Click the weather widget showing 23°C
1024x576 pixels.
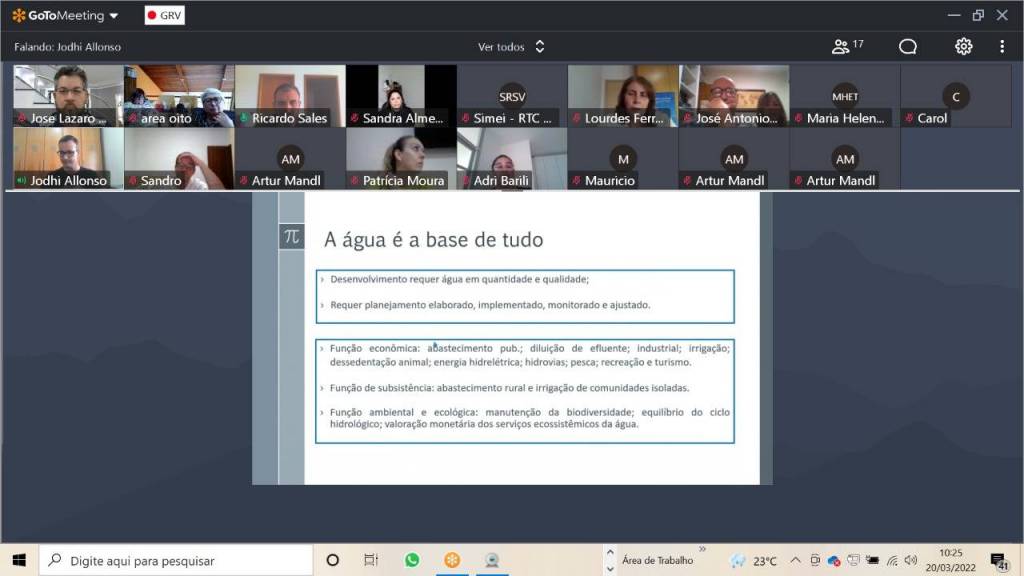click(x=754, y=561)
